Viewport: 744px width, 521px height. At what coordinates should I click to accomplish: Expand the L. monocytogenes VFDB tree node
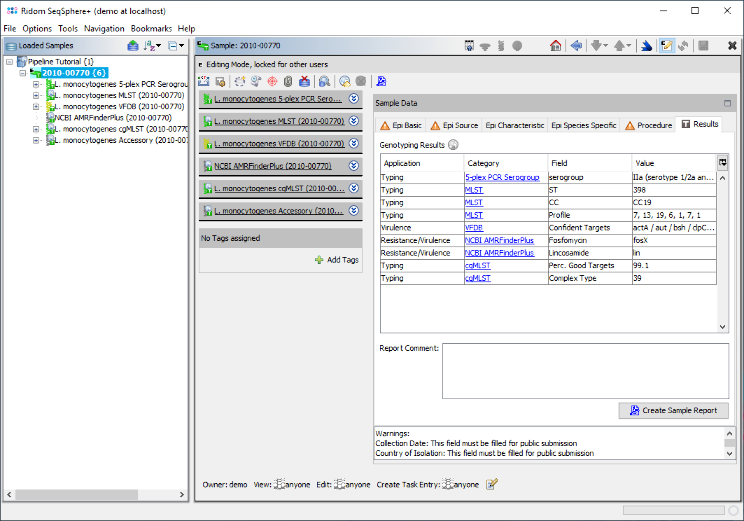pos(36,107)
